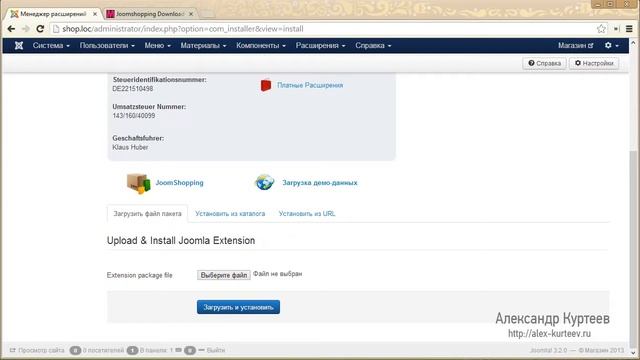This screenshot has height=360, width=640.
Task: Select the Загрузить файл пакета tab
Action: tap(147, 213)
